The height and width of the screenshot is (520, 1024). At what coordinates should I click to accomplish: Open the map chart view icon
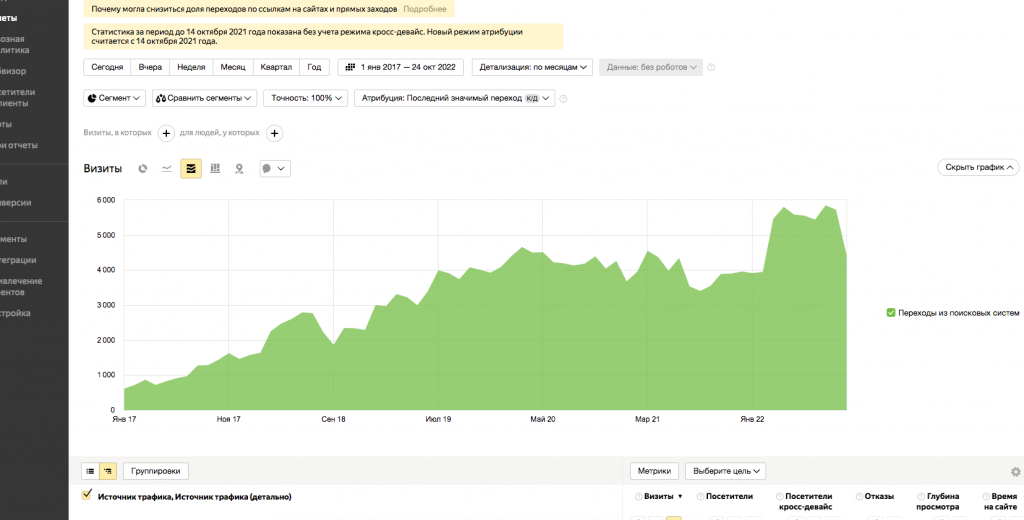coord(239,169)
